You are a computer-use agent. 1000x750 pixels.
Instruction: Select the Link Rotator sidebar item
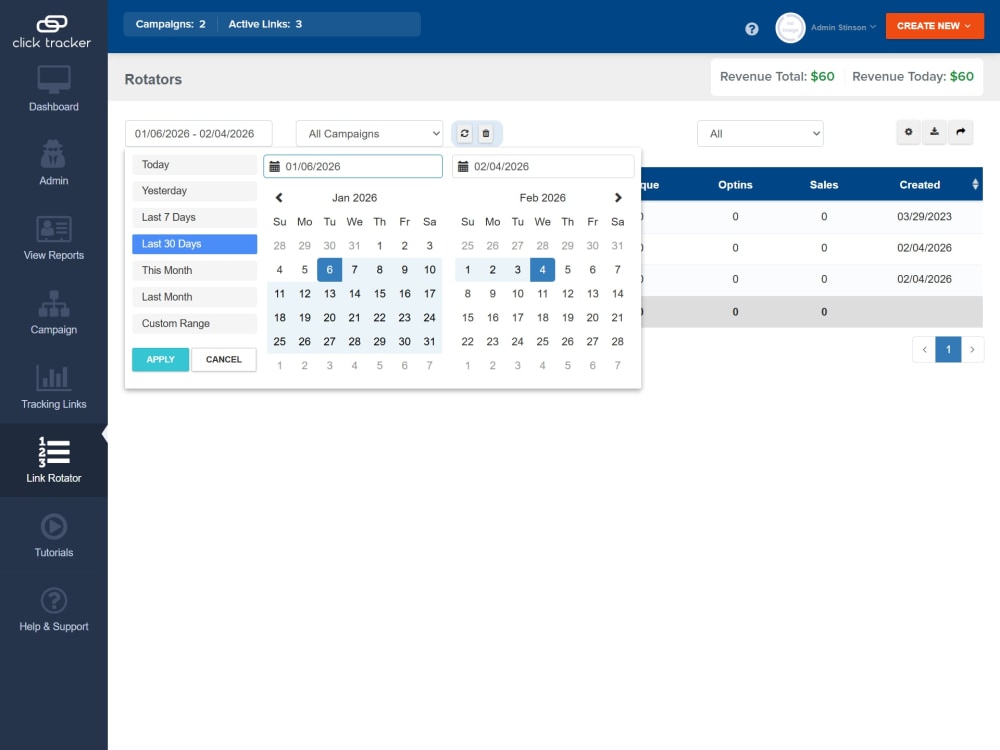pos(54,460)
